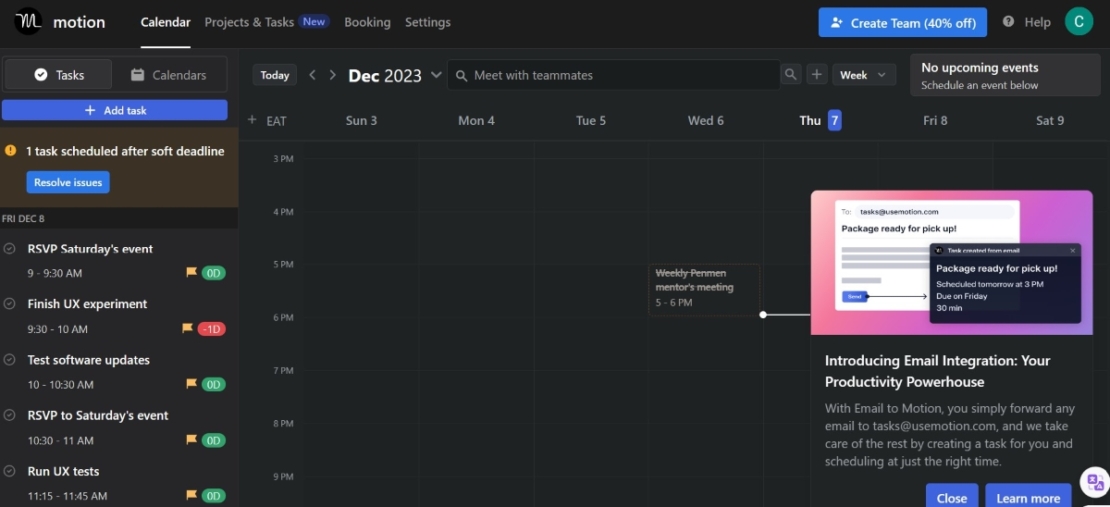Viewport: 1110px width, 507px height.
Task: Click the plus icon next to EAT timezone
Action: pyautogui.click(x=252, y=120)
